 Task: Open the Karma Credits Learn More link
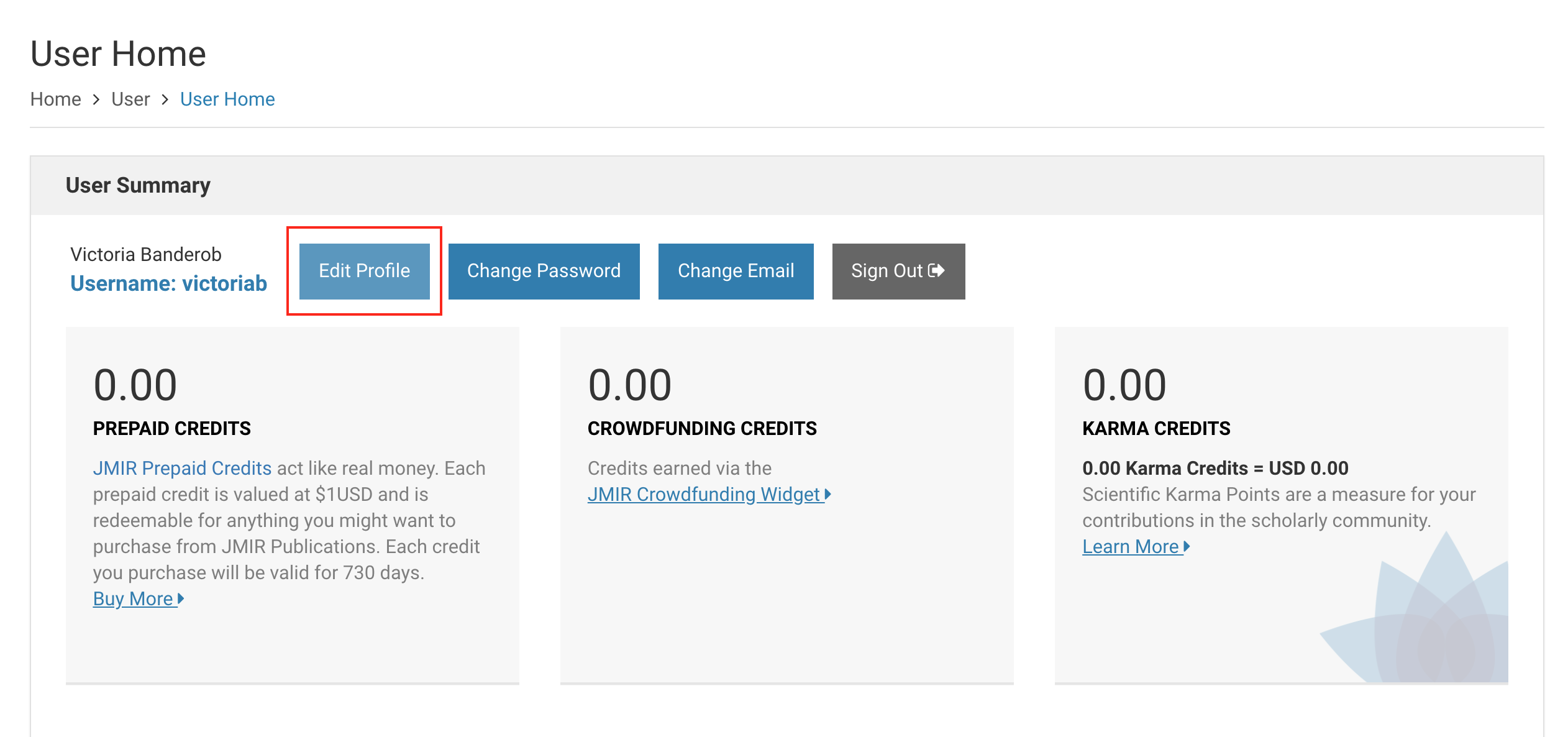(1130, 546)
